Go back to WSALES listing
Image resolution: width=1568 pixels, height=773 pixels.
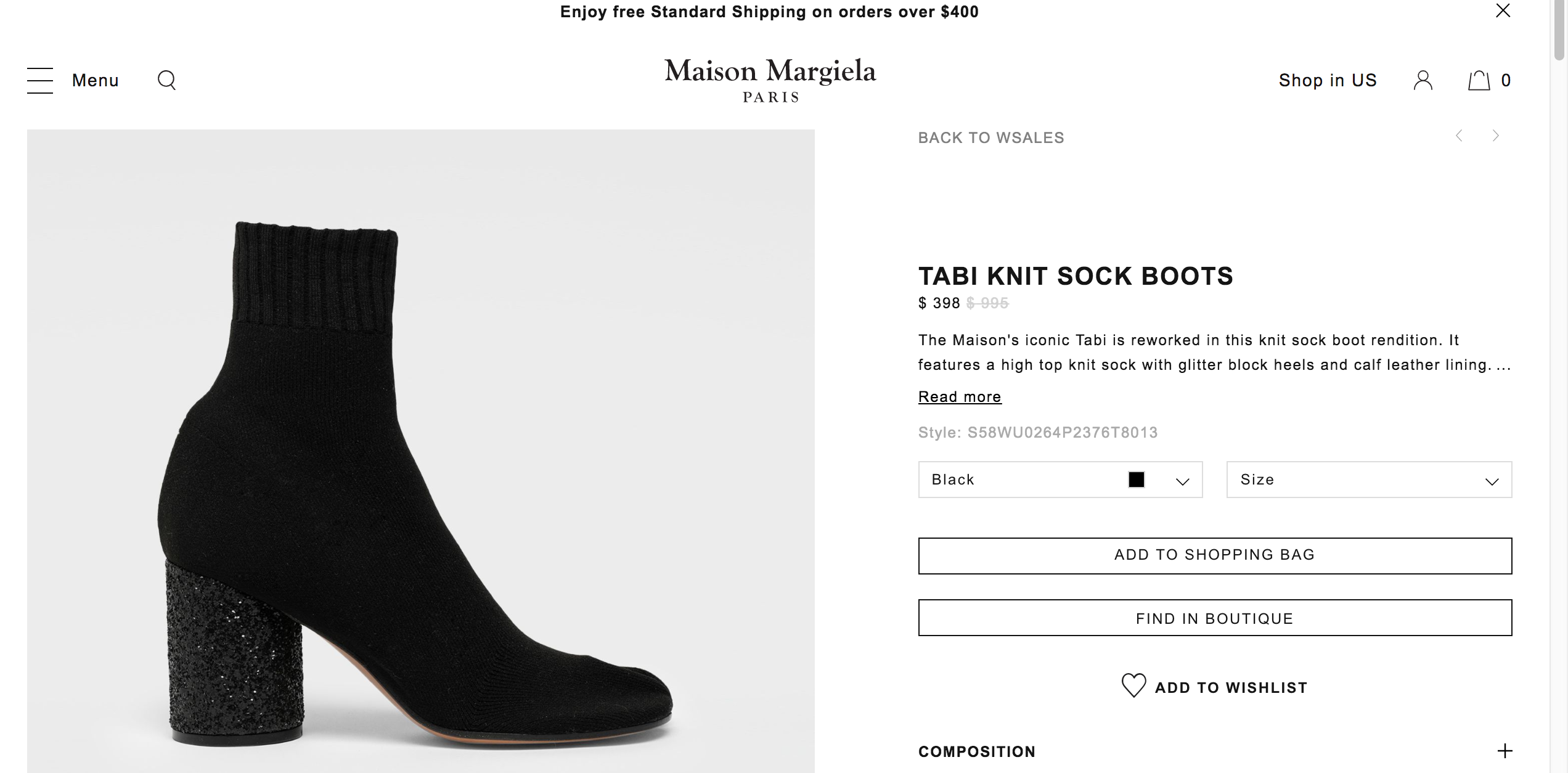[x=991, y=138]
